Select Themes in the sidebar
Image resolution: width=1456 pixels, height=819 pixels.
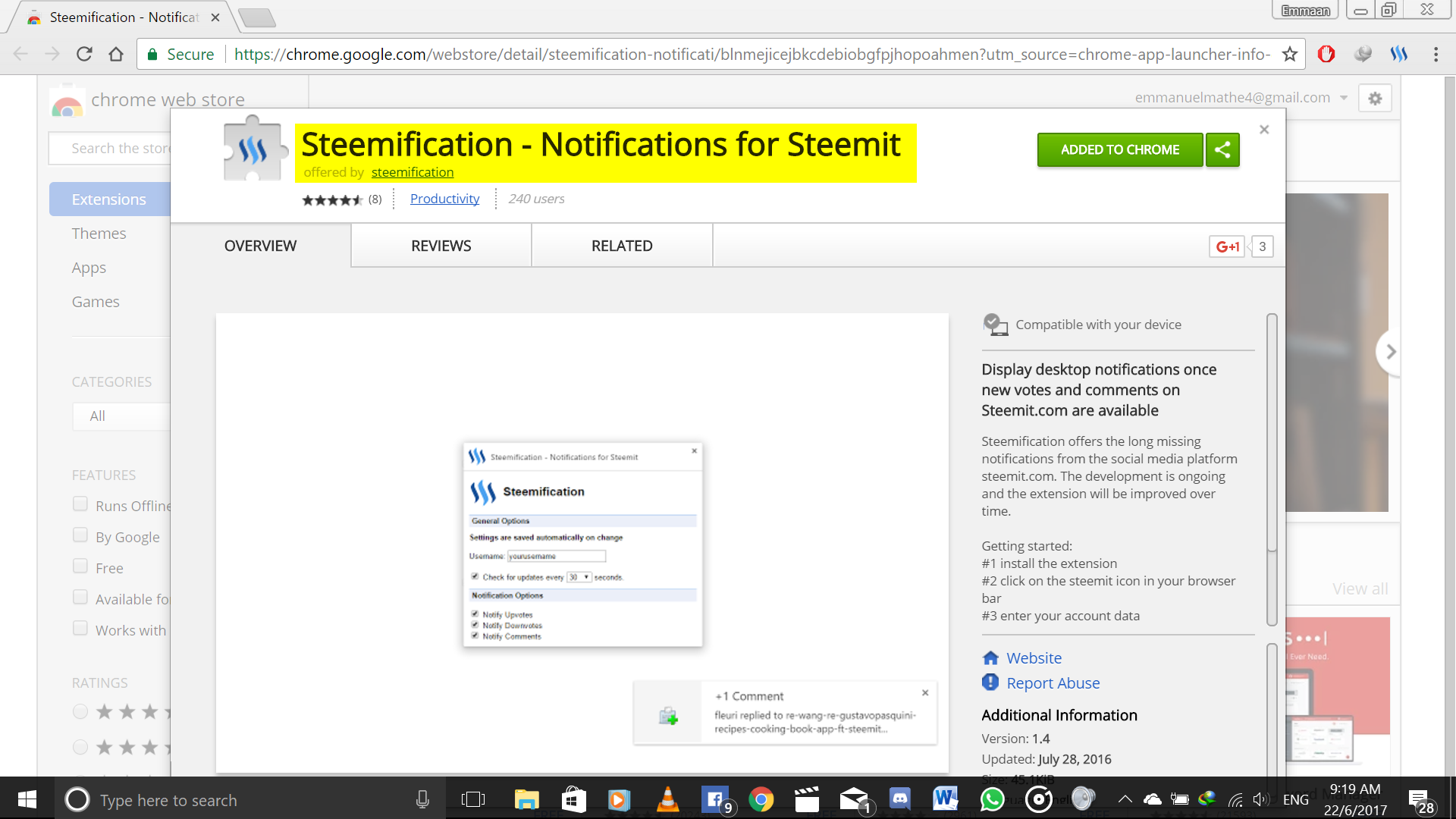[x=99, y=234]
